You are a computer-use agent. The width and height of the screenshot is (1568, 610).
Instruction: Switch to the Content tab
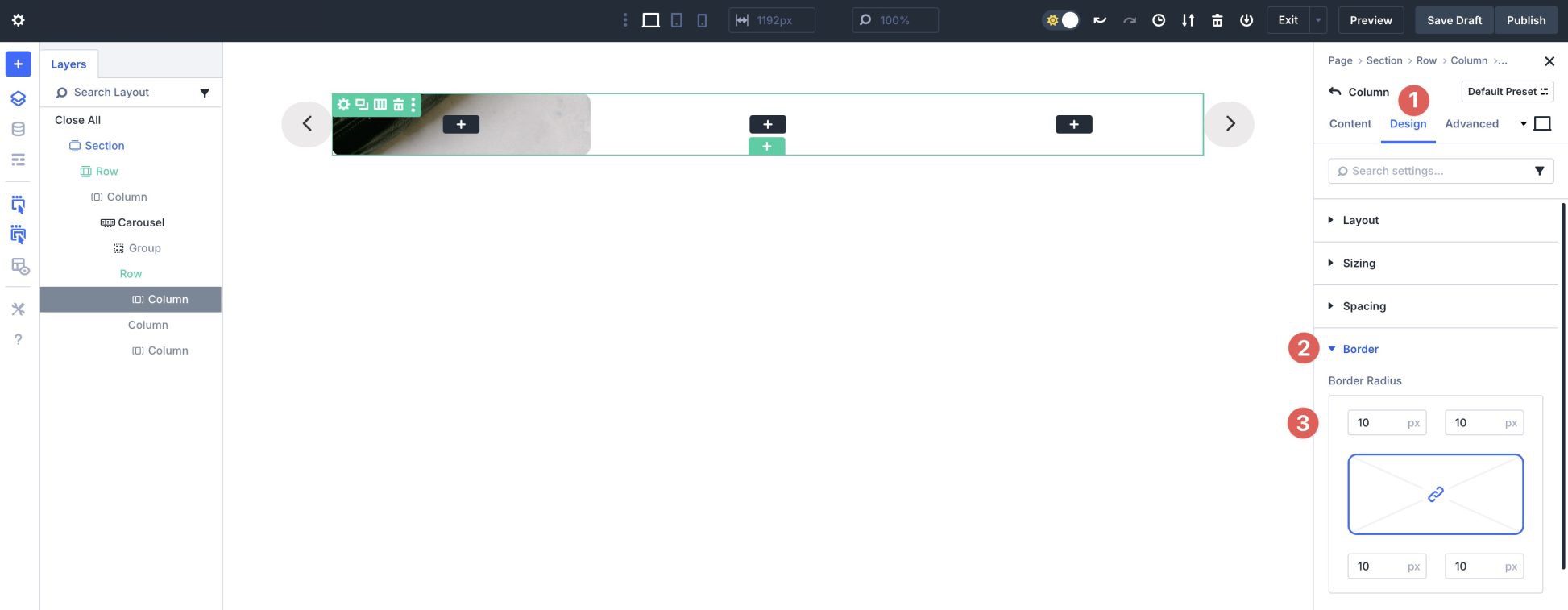coord(1350,124)
